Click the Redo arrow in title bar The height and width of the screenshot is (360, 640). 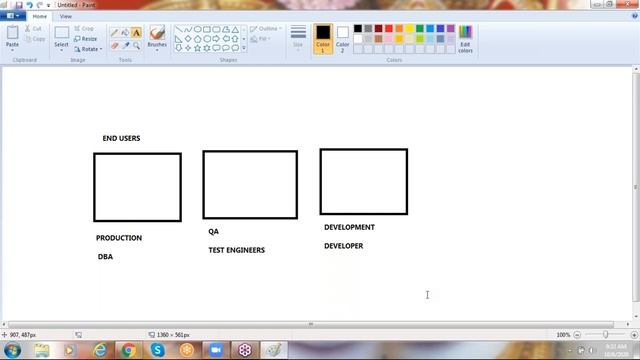coord(40,5)
